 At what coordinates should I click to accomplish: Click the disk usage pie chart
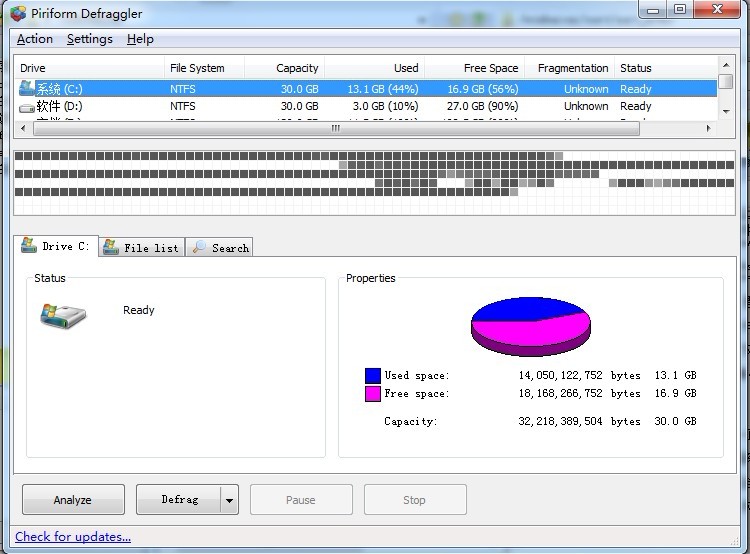coord(530,325)
